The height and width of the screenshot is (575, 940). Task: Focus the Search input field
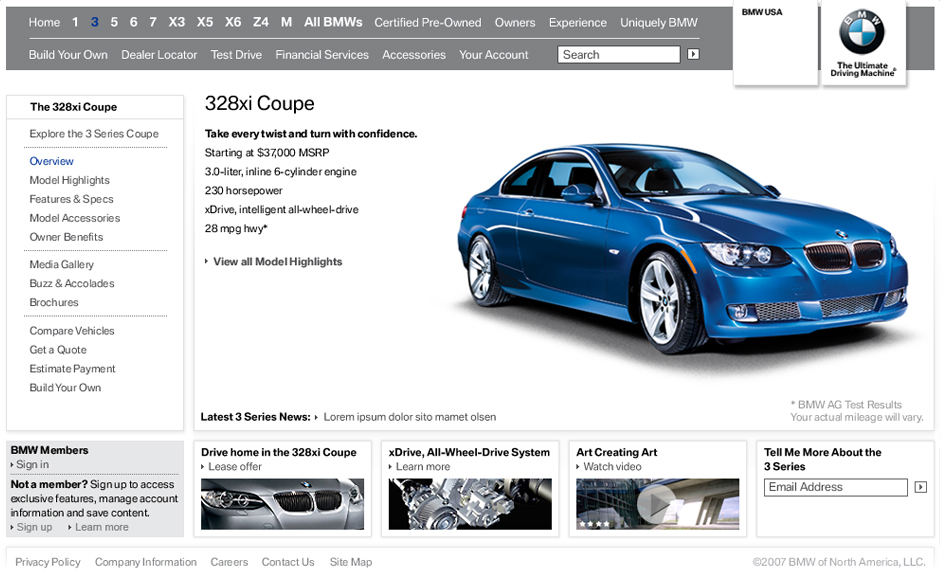pyautogui.click(x=619, y=55)
